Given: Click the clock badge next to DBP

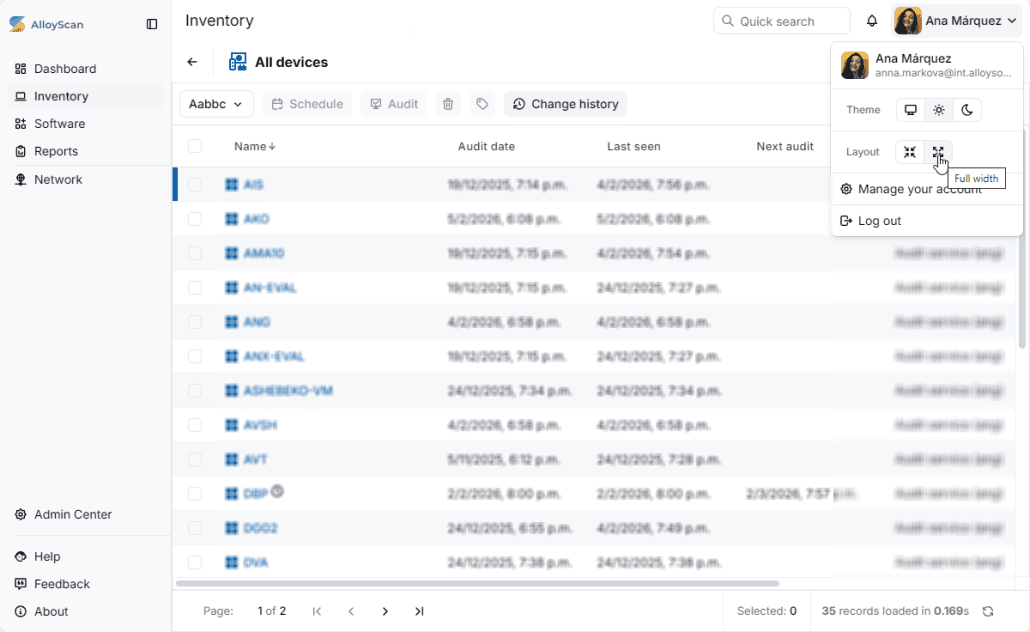Looking at the screenshot, I should (x=277, y=491).
